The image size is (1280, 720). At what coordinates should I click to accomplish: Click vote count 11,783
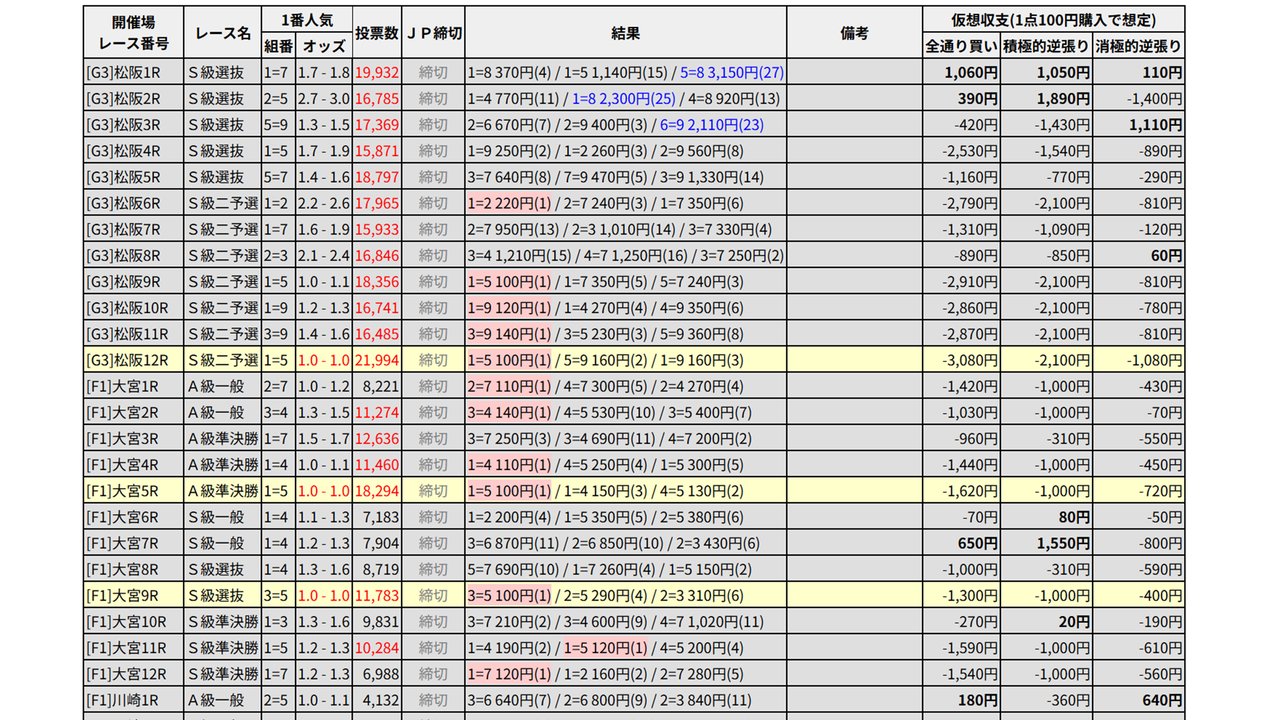click(377, 594)
